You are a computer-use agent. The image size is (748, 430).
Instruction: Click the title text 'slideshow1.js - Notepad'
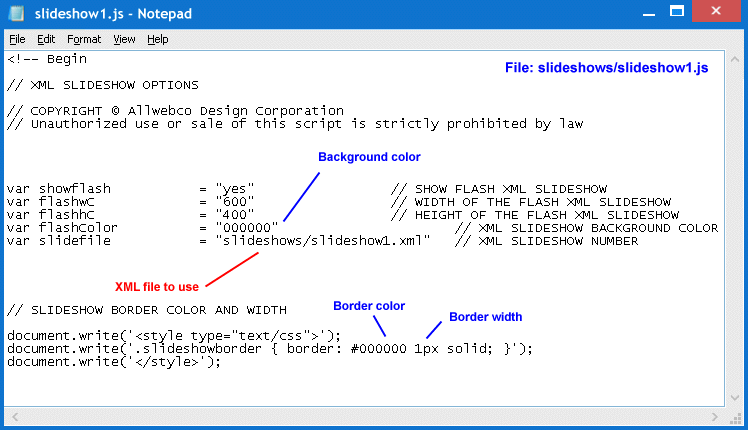(113, 14)
